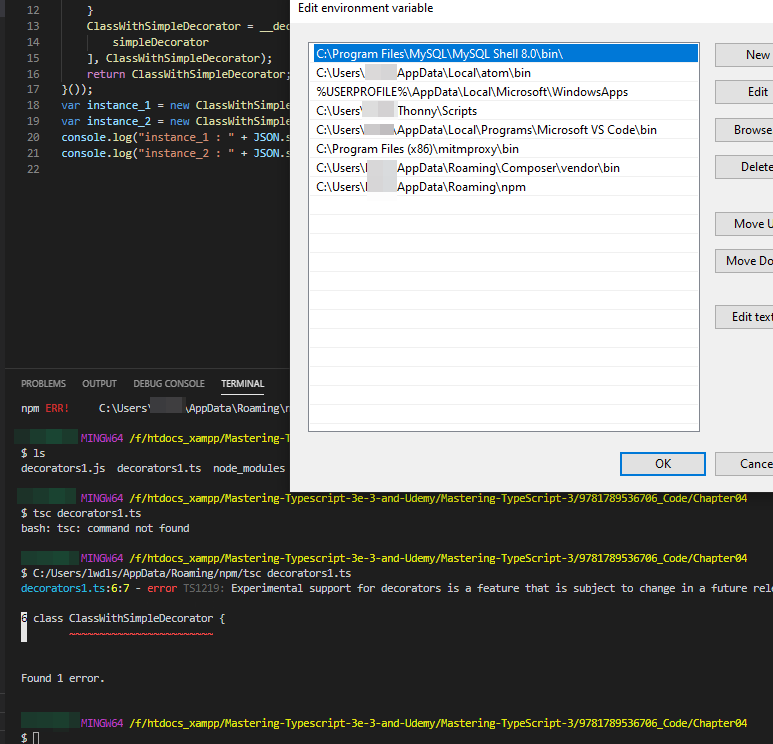Switch to the DEBUG CONSOLE tab
The width and height of the screenshot is (773, 744).
point(169,384)
